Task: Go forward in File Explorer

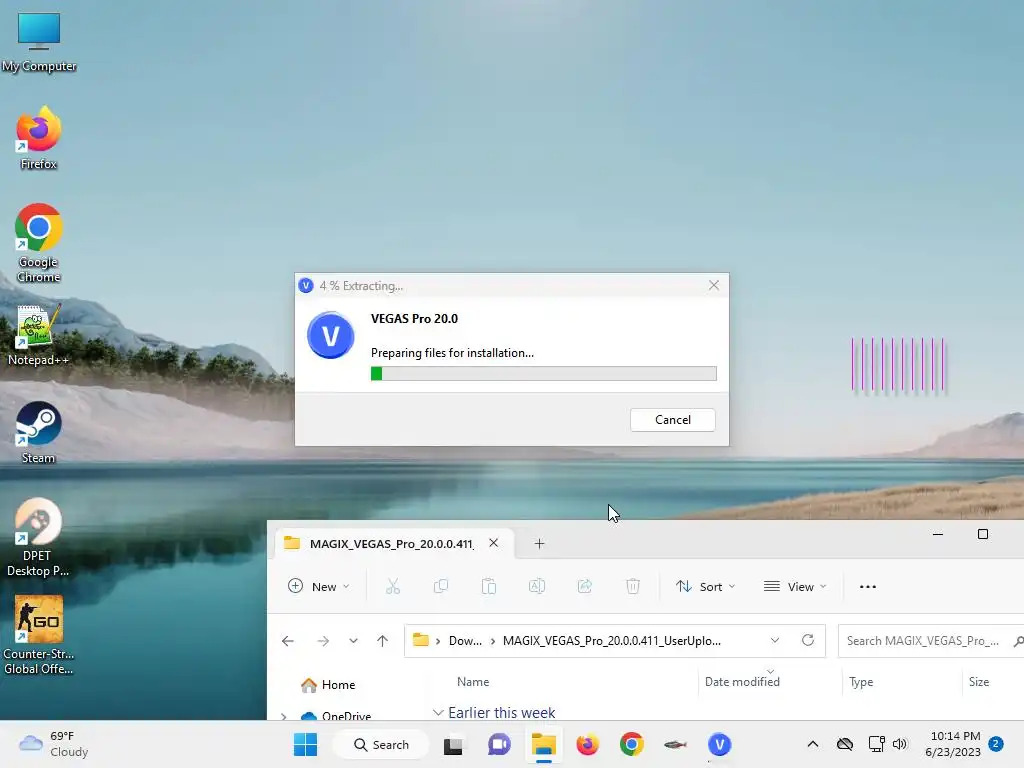Action: [x=323, y=641]
